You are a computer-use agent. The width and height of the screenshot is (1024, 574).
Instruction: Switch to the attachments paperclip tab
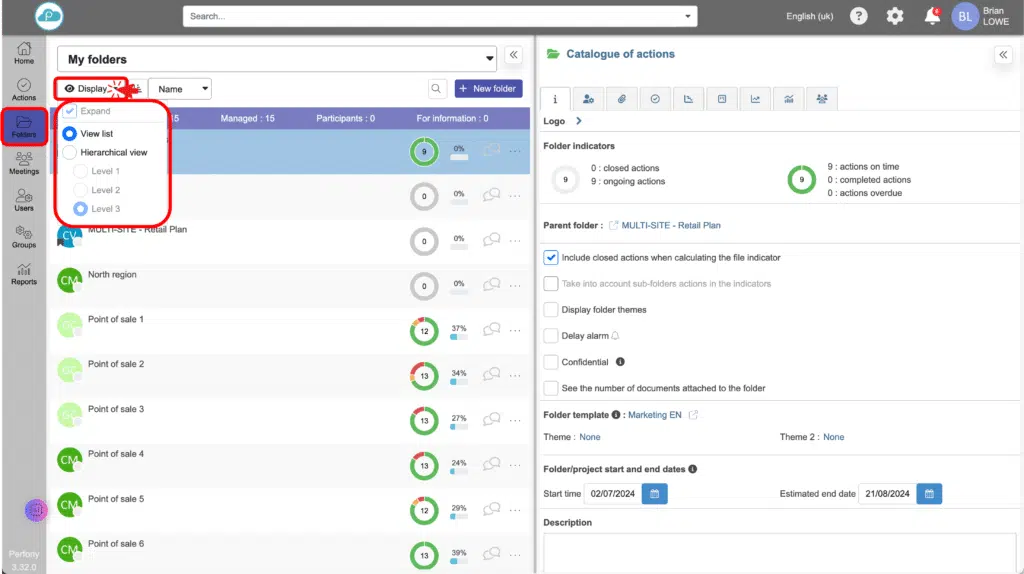point(621,98)
